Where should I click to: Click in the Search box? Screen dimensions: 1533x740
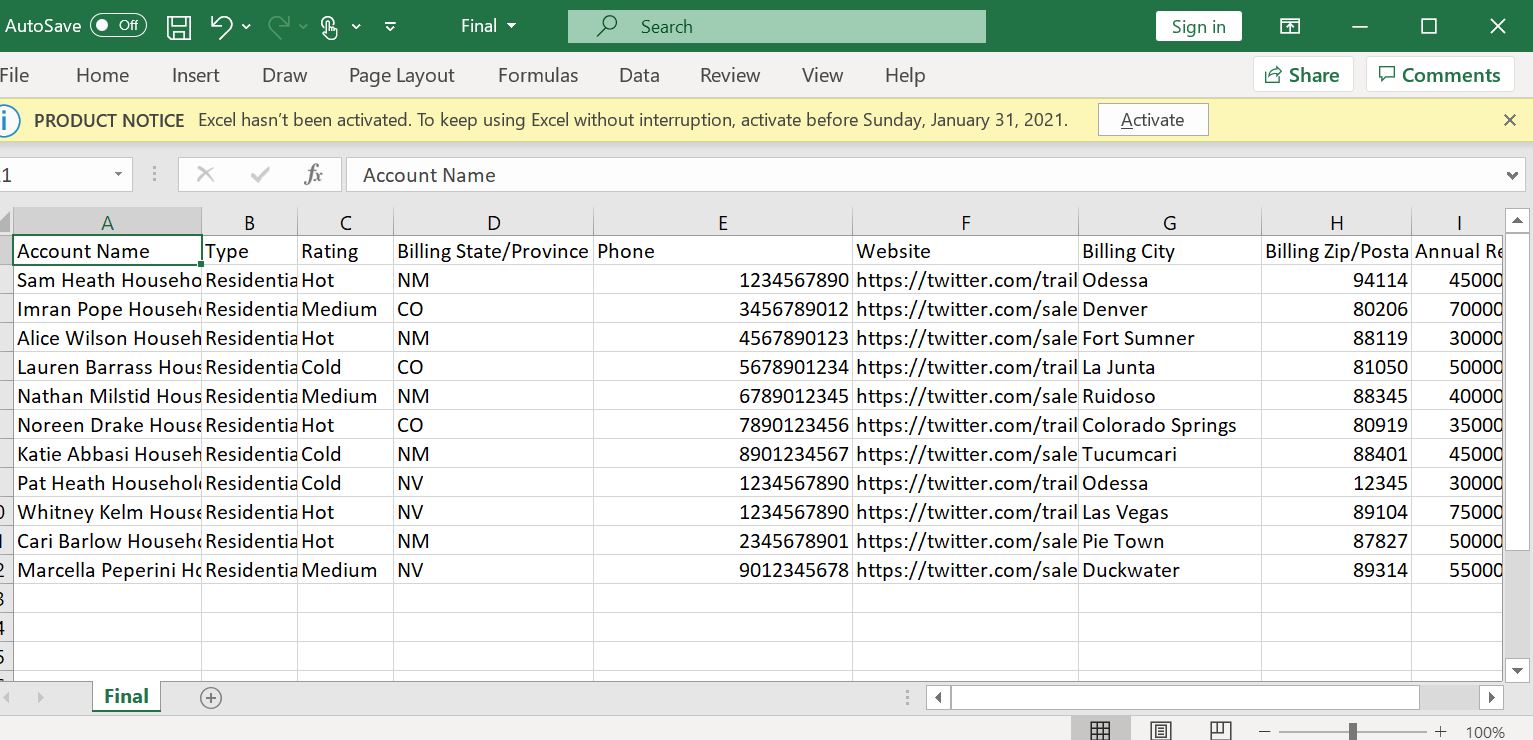coord(776,27)
